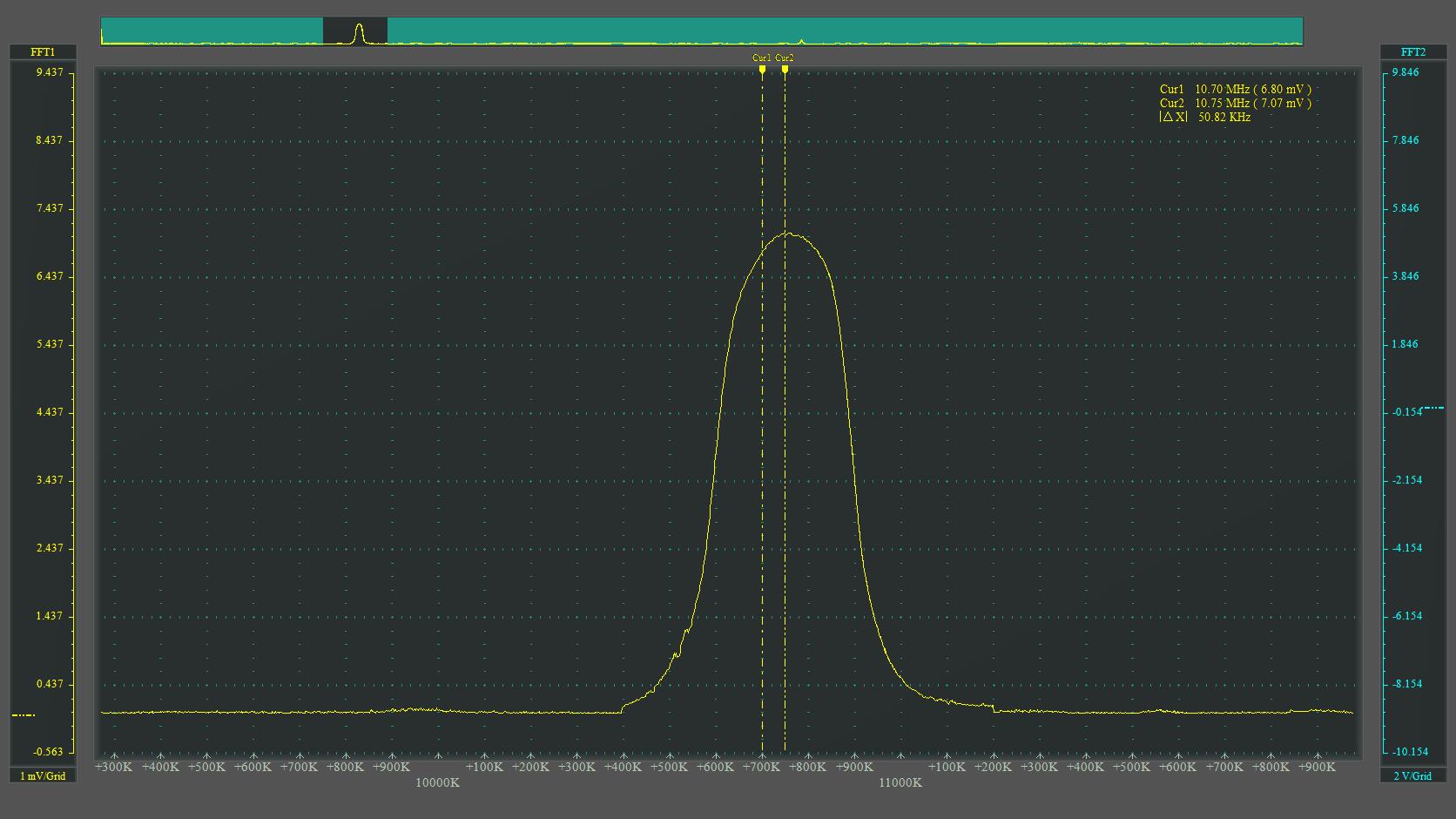Click the -10.154 value on FFT2 axis
1456x819 pixels.
(x=1411, y=752)
